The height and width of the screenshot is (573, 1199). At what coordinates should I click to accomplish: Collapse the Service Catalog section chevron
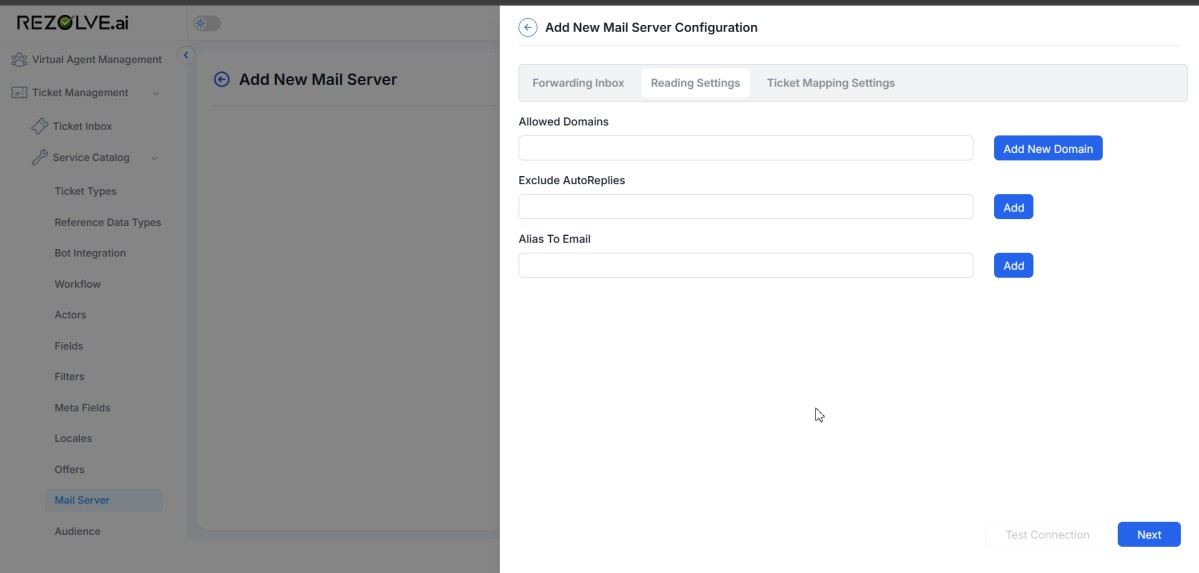(x=154, y=158)
